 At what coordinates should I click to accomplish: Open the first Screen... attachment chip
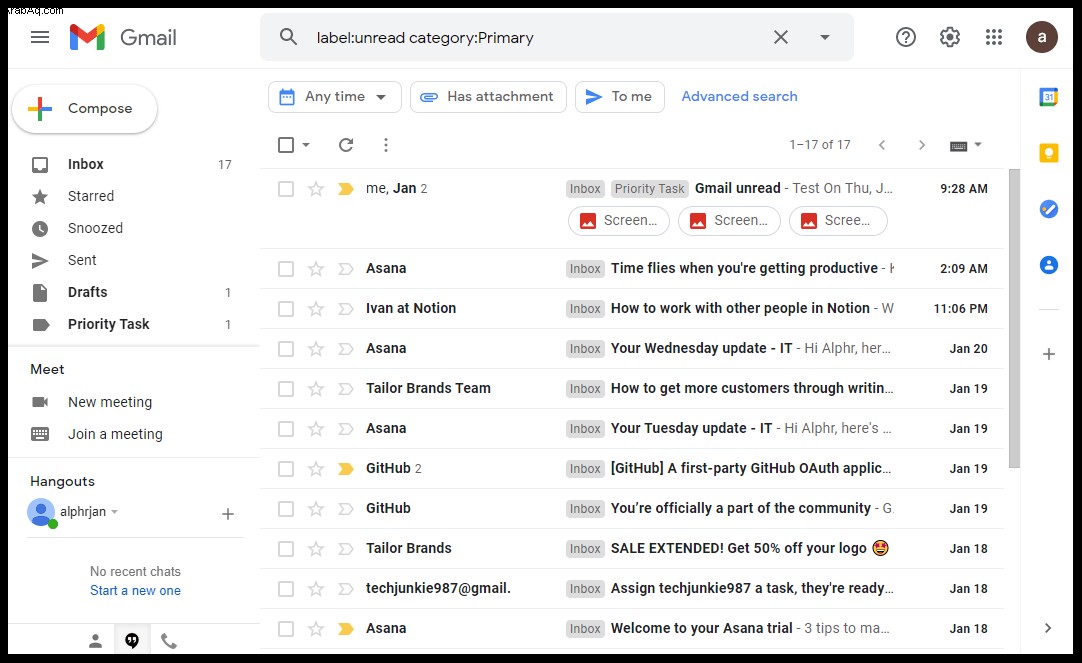[618, 221]
